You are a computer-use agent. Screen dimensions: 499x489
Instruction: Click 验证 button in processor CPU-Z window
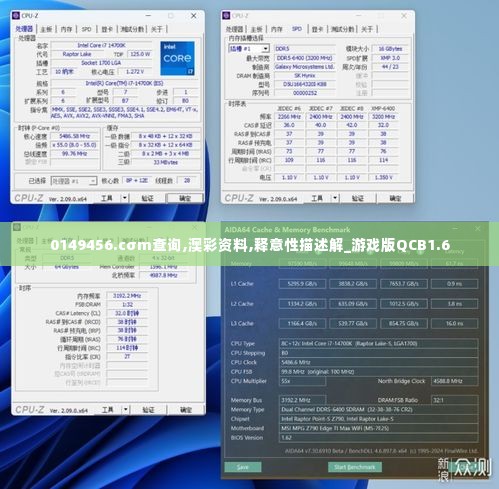coord(147,198)
